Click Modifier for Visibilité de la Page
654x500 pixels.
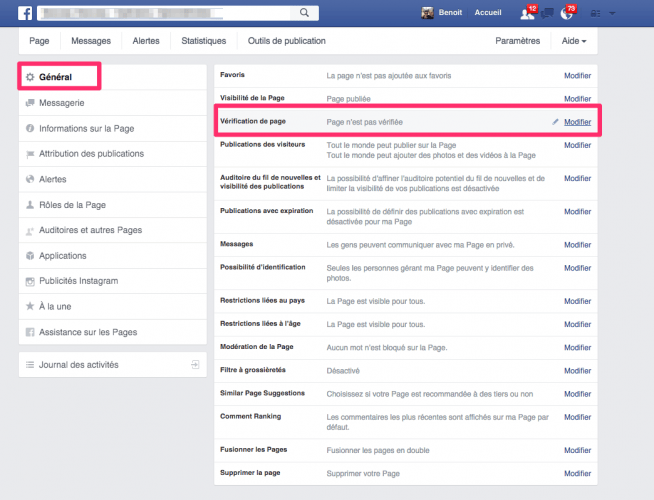577,99
